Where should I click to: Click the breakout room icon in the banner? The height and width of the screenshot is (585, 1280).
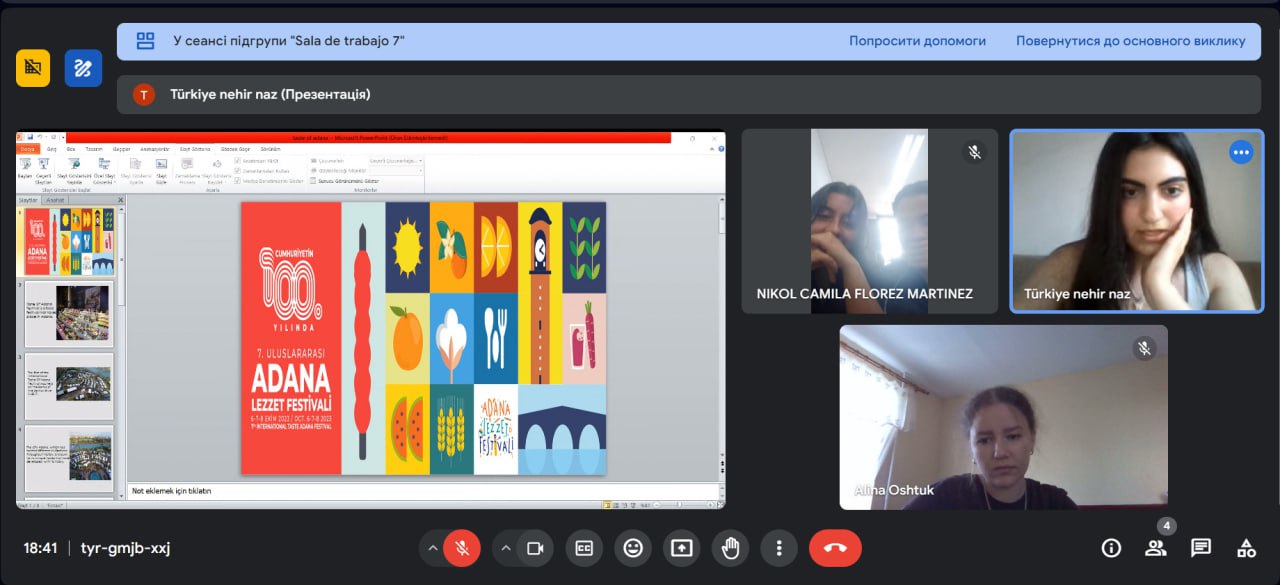[145, 41]
